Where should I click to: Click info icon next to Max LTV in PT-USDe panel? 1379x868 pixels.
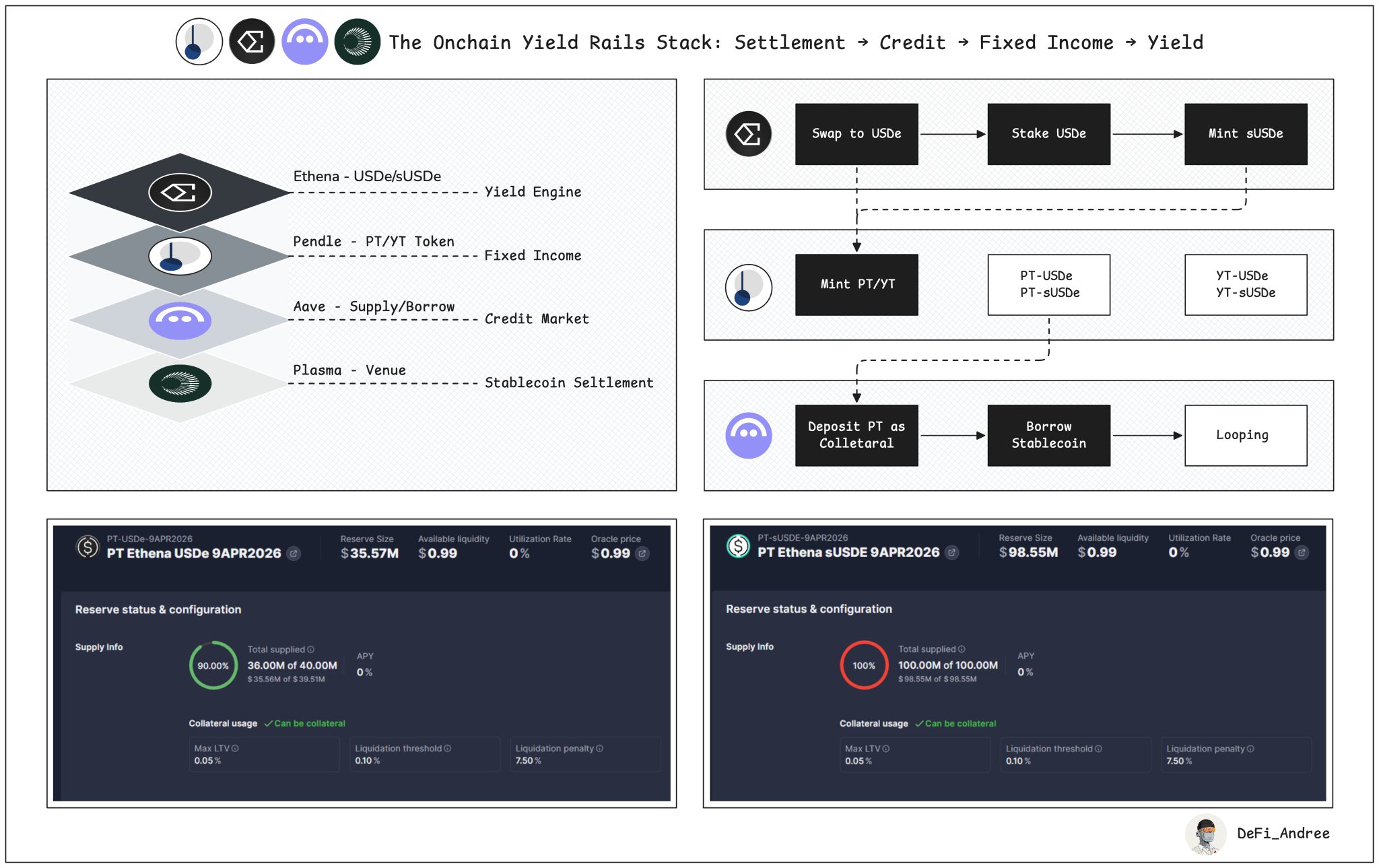click(235, 748)
